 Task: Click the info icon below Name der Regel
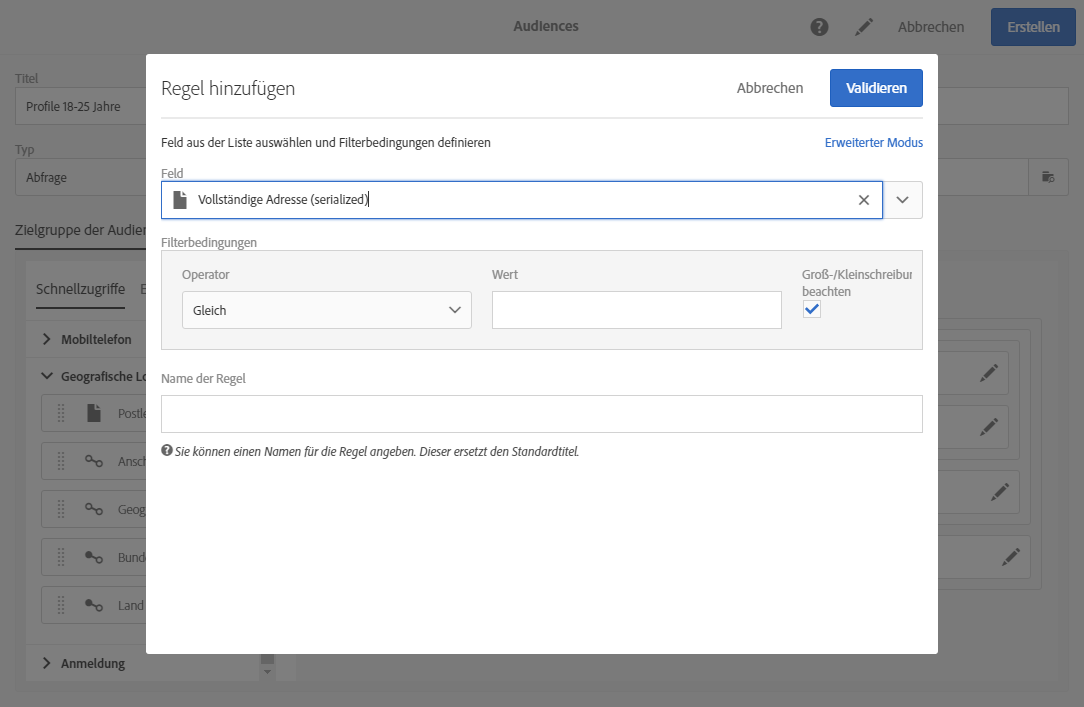click(166, 451)
